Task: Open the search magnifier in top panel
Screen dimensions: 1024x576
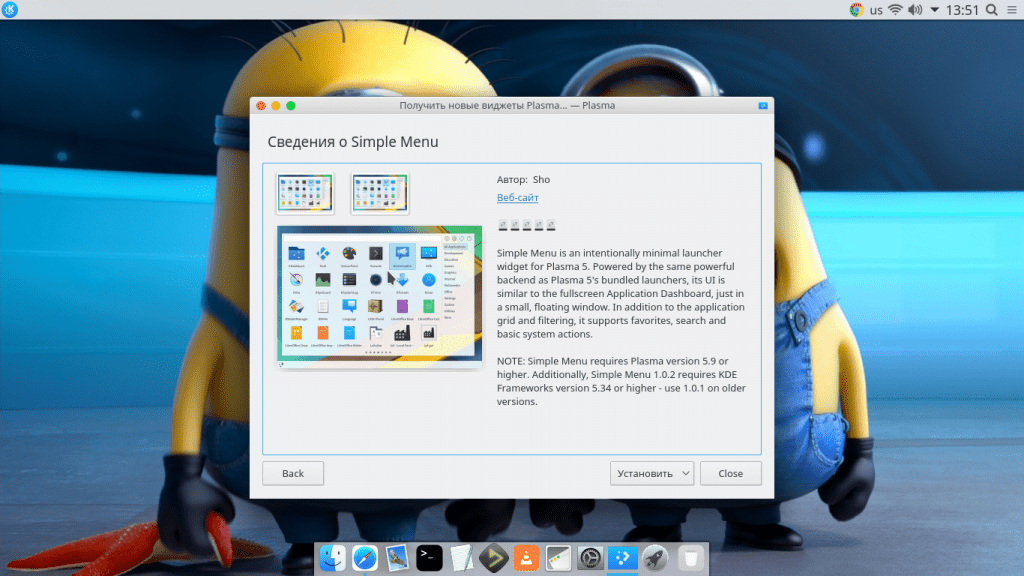Action: tap(991, 10)
